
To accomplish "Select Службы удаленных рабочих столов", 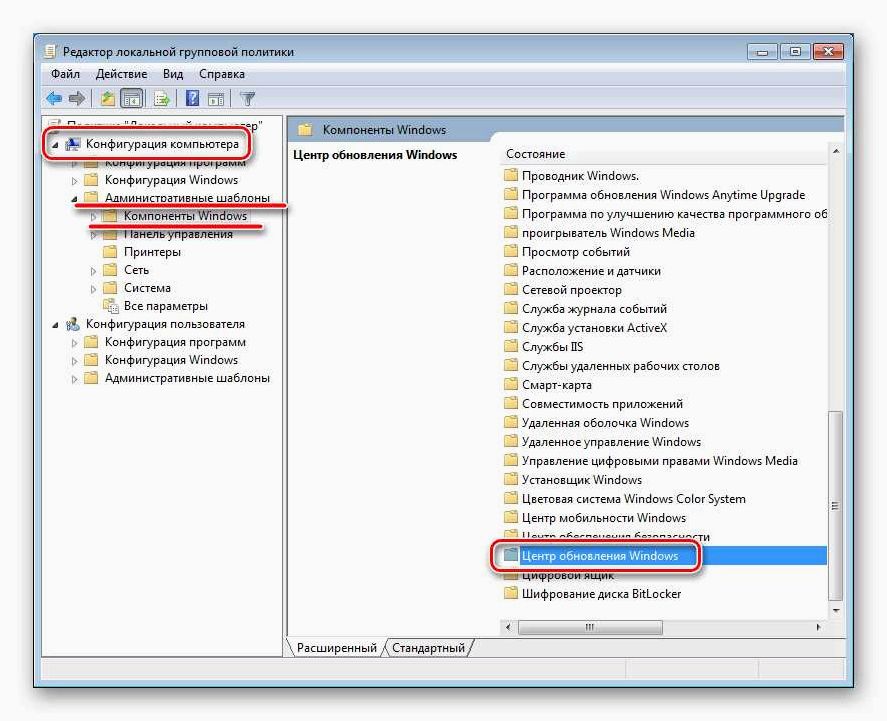I will coord(621,366).
